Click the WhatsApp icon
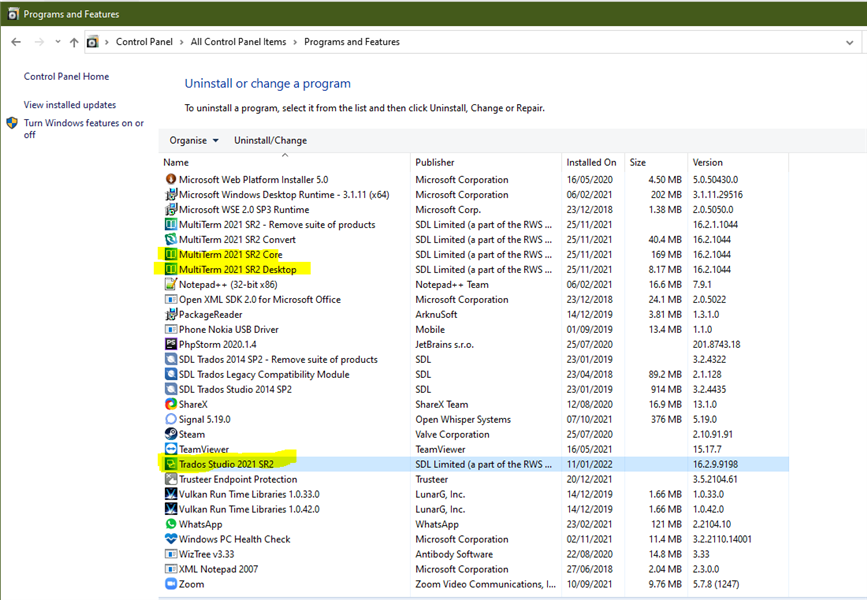This screenshot has height=600, width=867. click(171, 524)
